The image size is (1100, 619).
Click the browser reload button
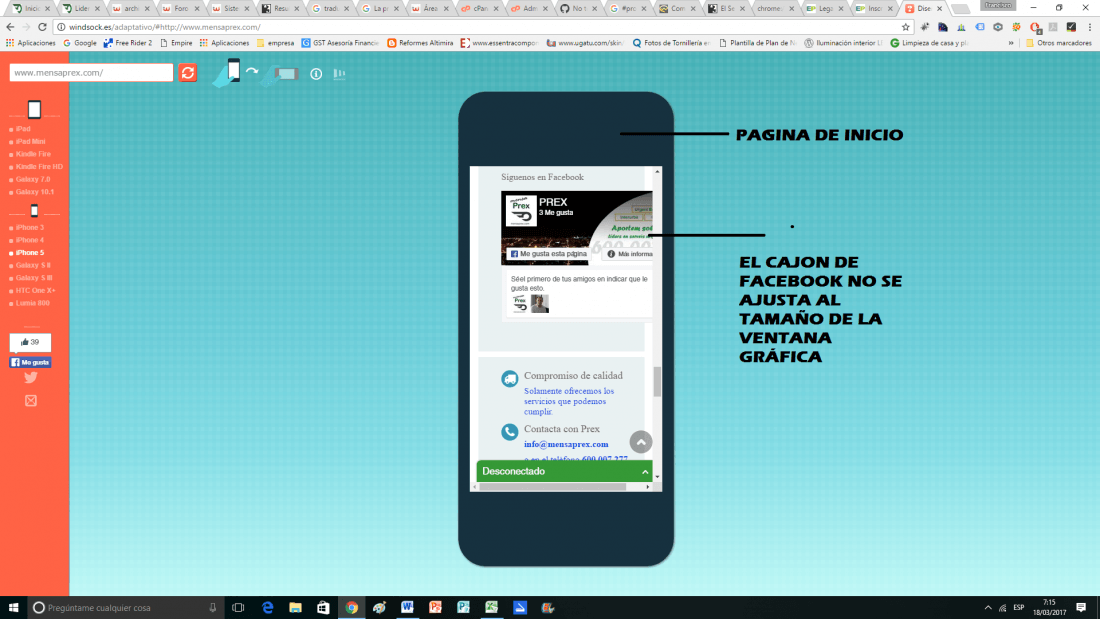(42, 27)
